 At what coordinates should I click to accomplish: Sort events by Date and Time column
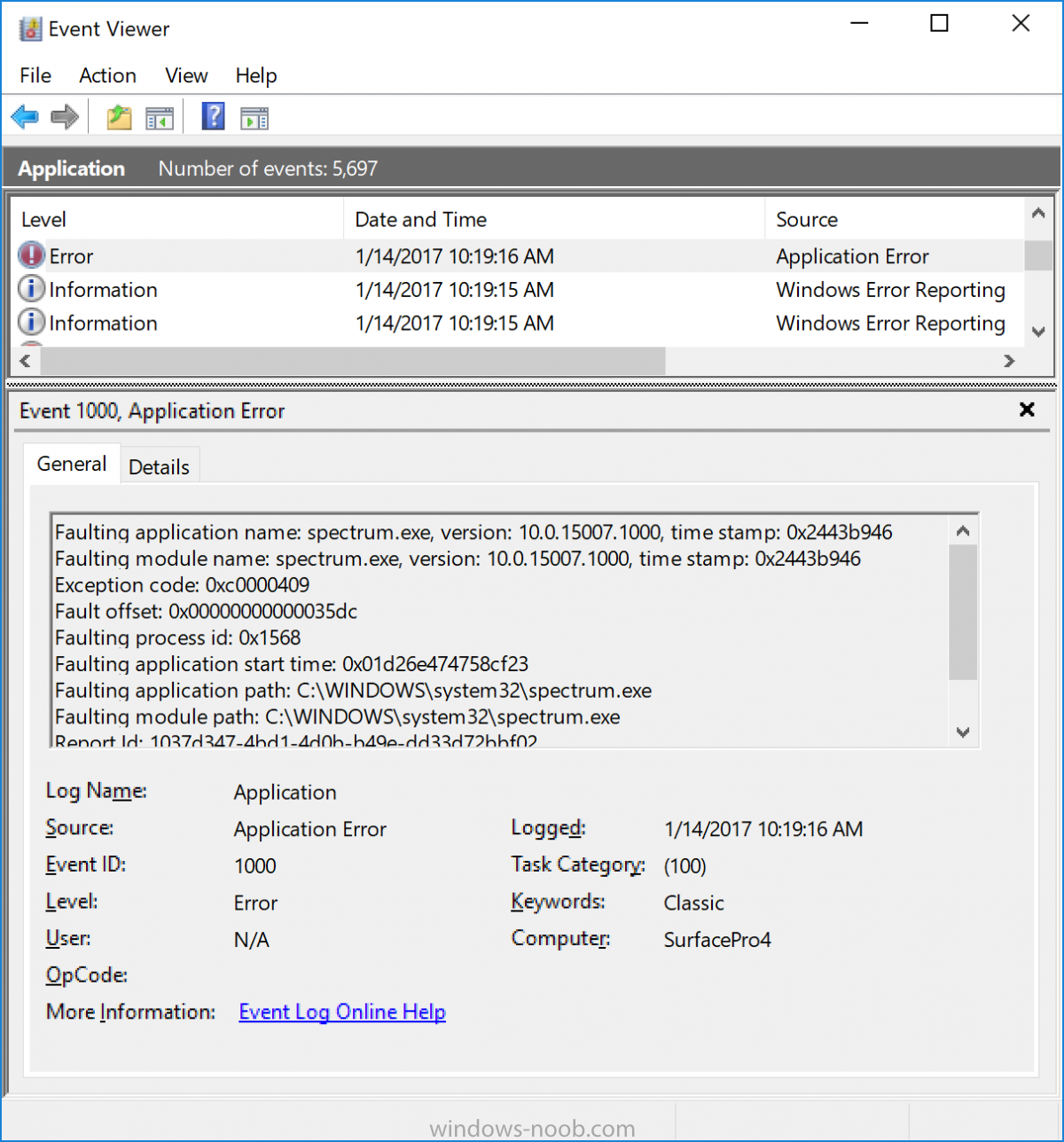[554, 219]
